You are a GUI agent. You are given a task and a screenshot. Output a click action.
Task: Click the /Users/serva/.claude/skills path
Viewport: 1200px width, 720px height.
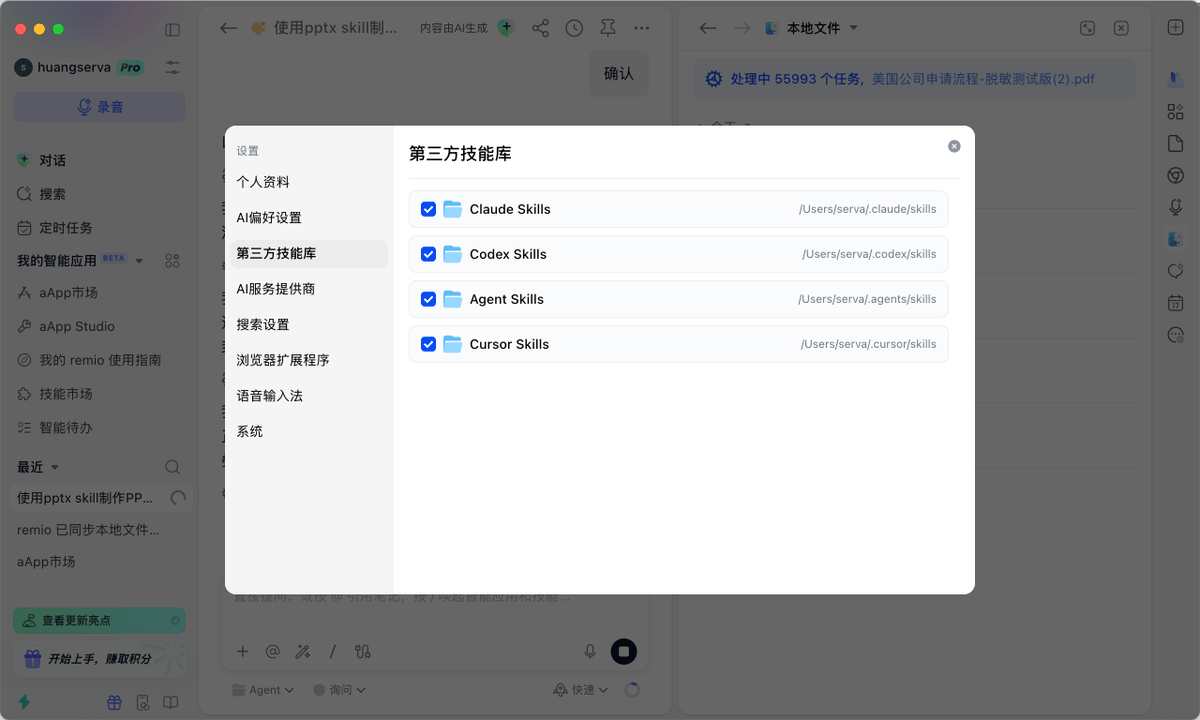(867, 209)
